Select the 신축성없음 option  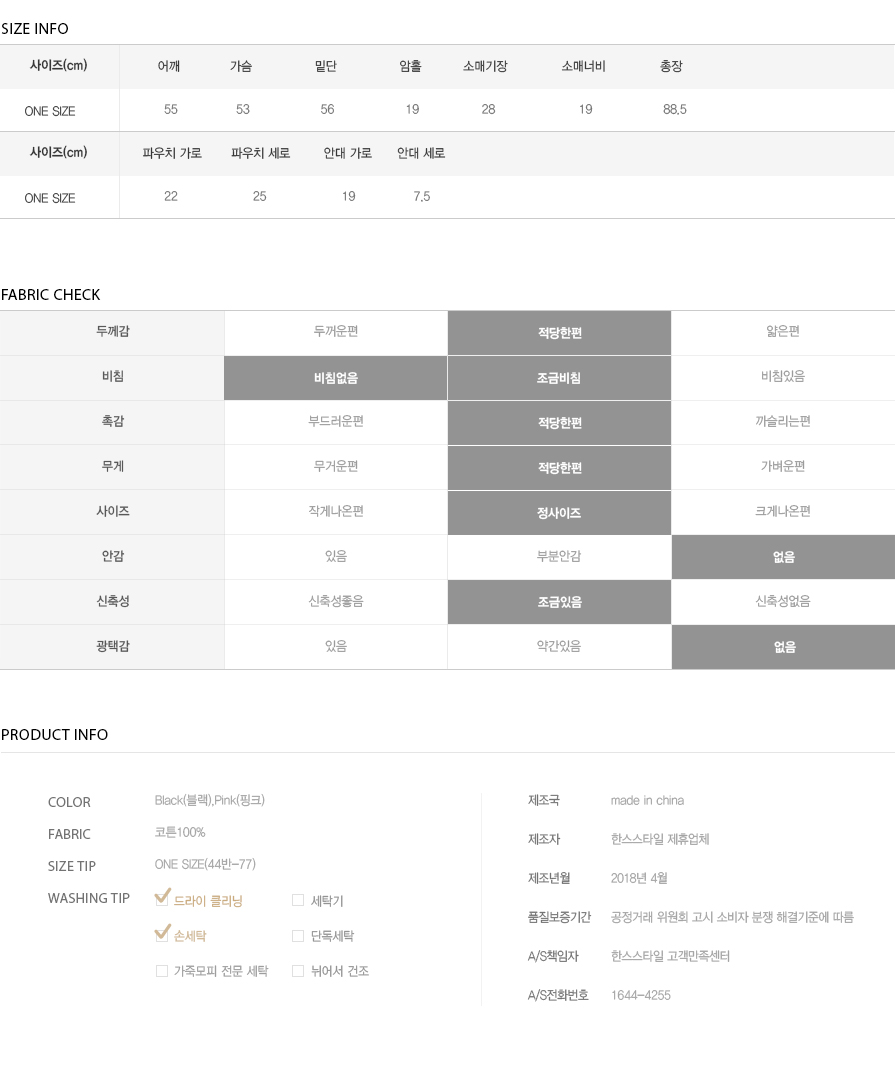pyautogui.click(x=783, y=601)
